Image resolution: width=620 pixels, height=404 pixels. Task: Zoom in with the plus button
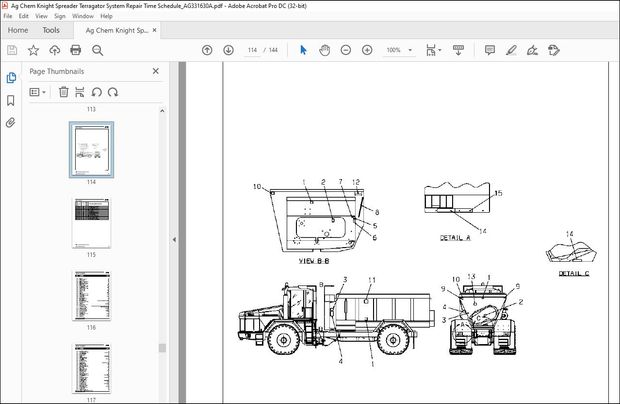coord(367,50)
